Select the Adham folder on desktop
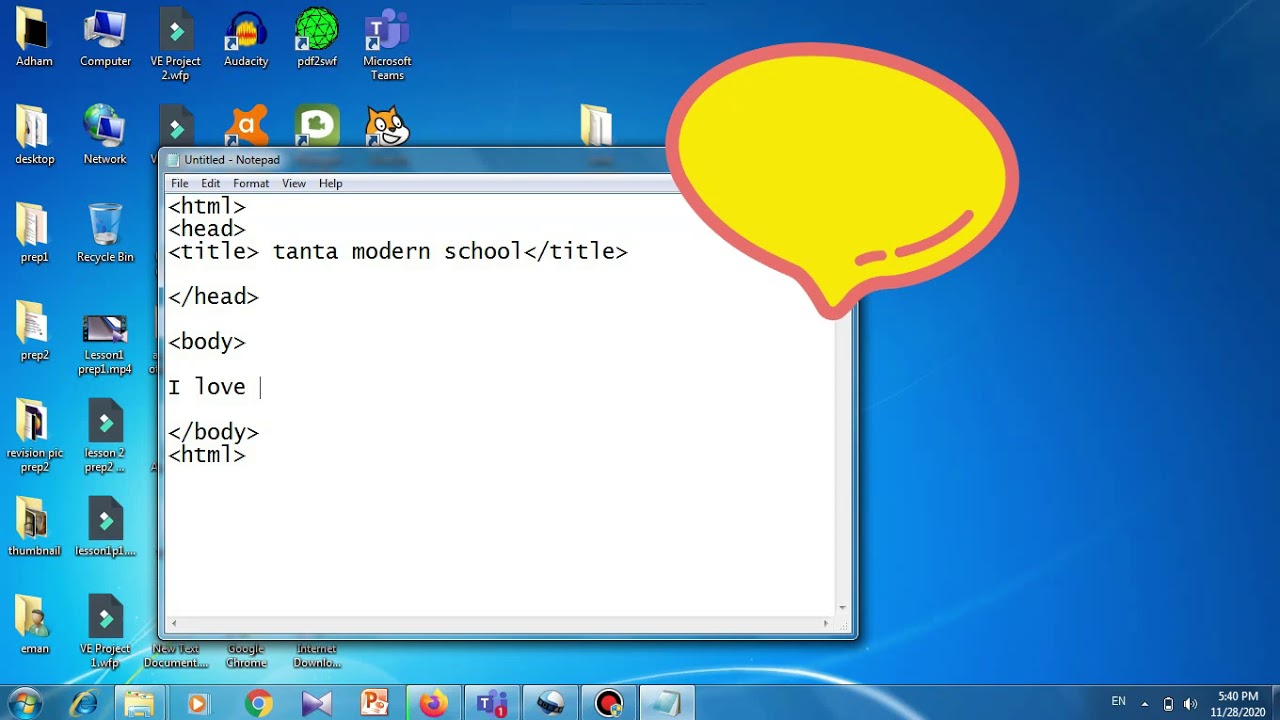Viewport: 1280px width, 720px height. 34,38
